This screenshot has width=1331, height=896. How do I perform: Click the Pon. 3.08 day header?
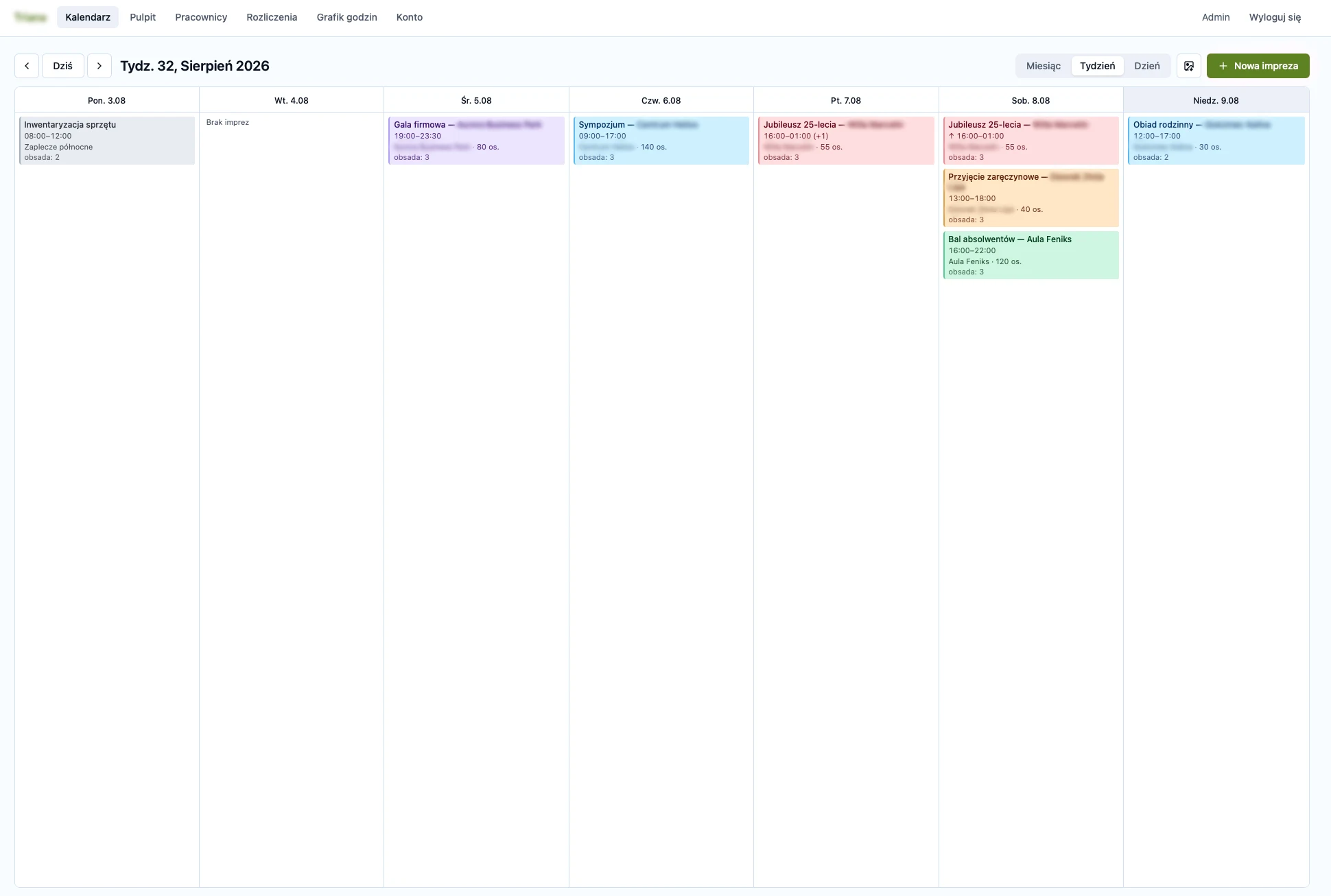[107, 100]
